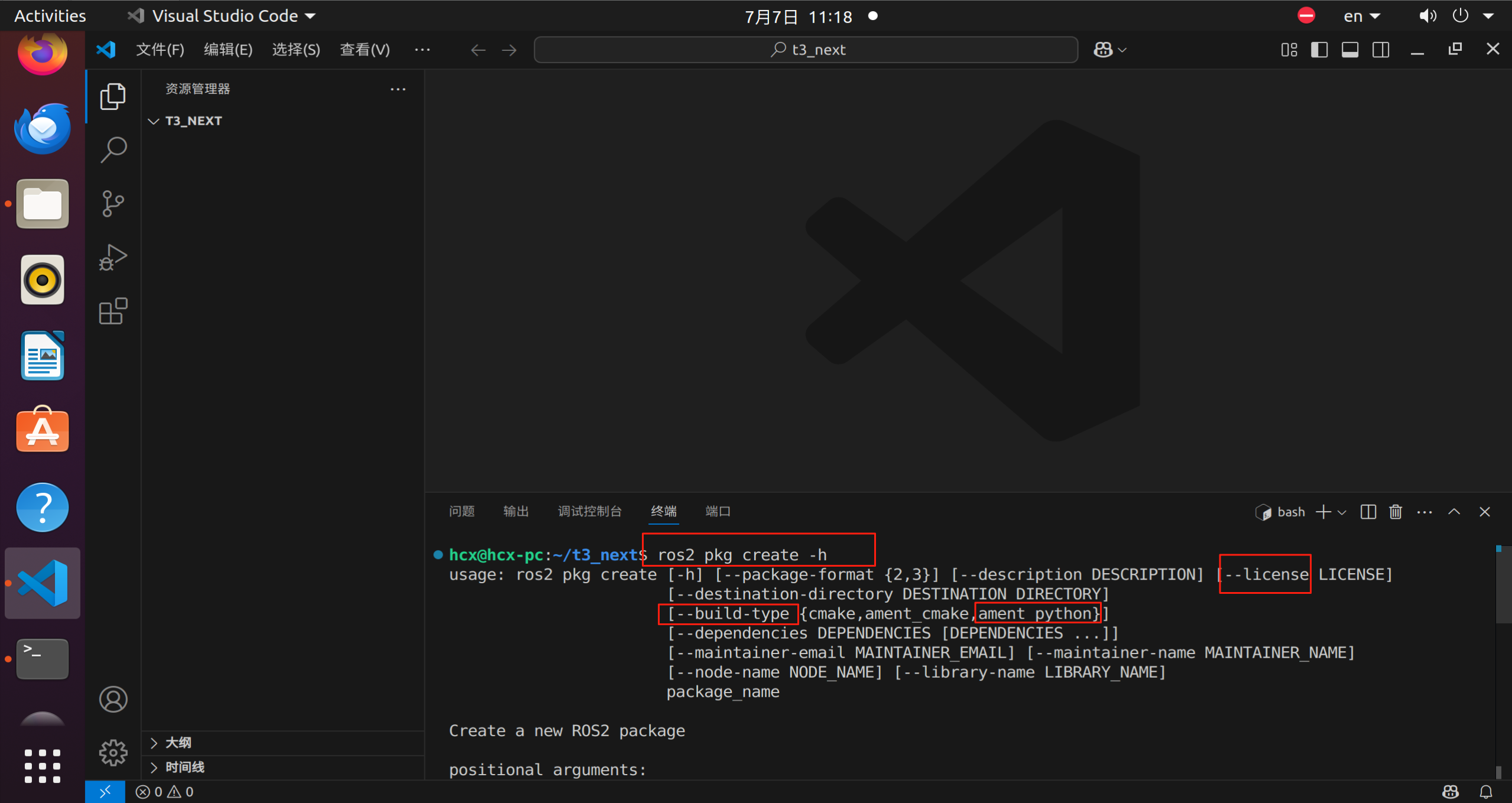The image size is (1512, 803).
Task: Navigate forward with the right arrow
Action: tap(509, 50)
